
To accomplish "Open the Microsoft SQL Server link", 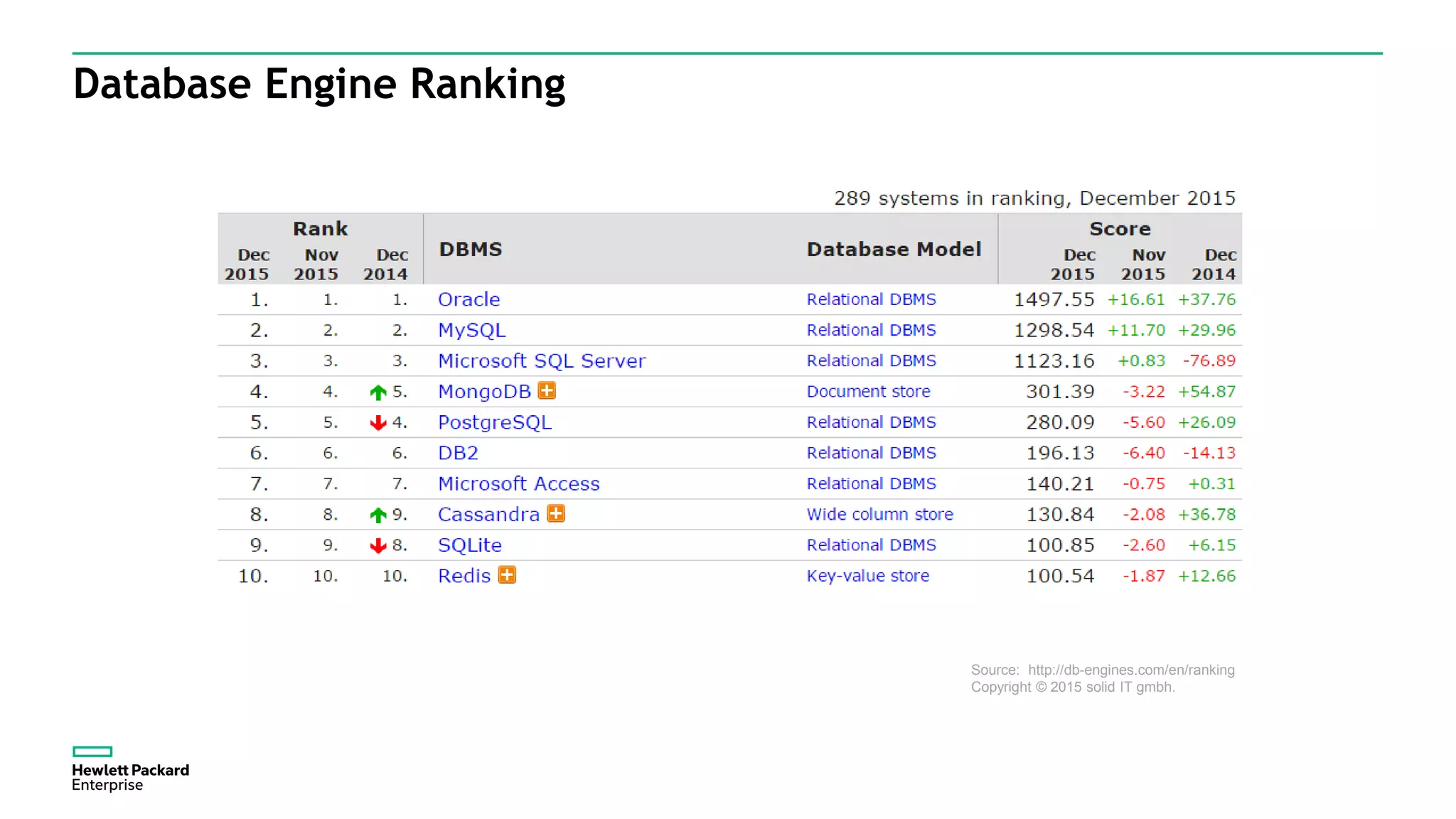I will [542, 361].
